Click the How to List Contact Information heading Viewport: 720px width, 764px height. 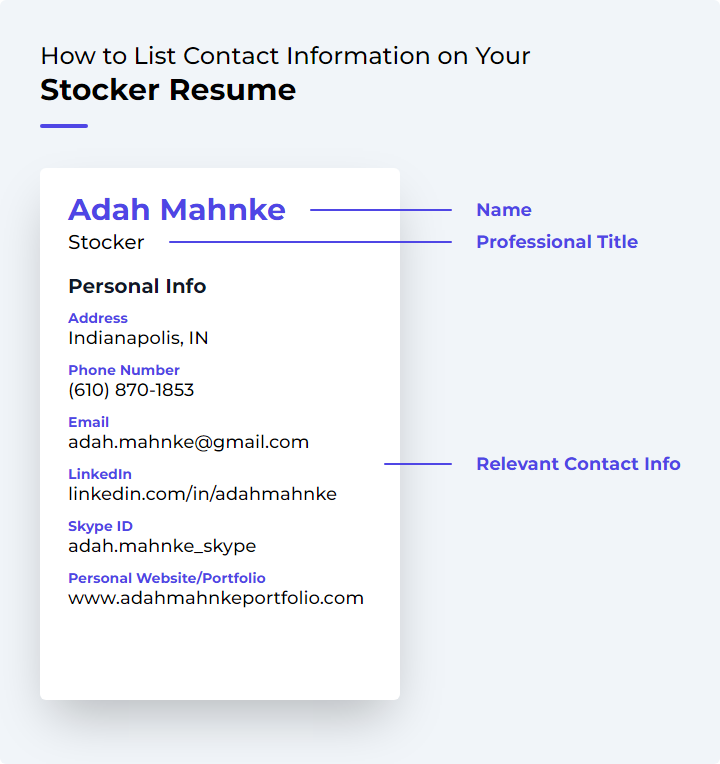point(285,56)
